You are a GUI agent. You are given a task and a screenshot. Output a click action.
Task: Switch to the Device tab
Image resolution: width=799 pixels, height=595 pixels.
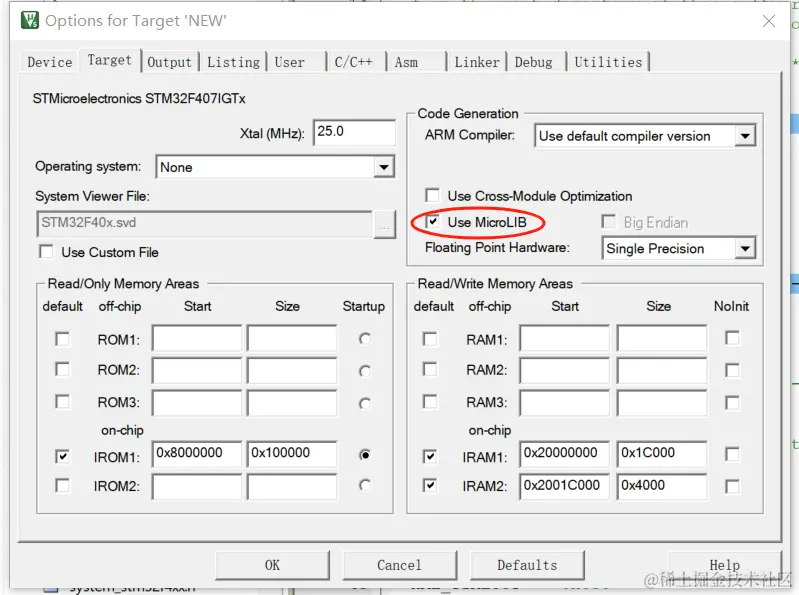pyautogui.click(x=49, y=62)
